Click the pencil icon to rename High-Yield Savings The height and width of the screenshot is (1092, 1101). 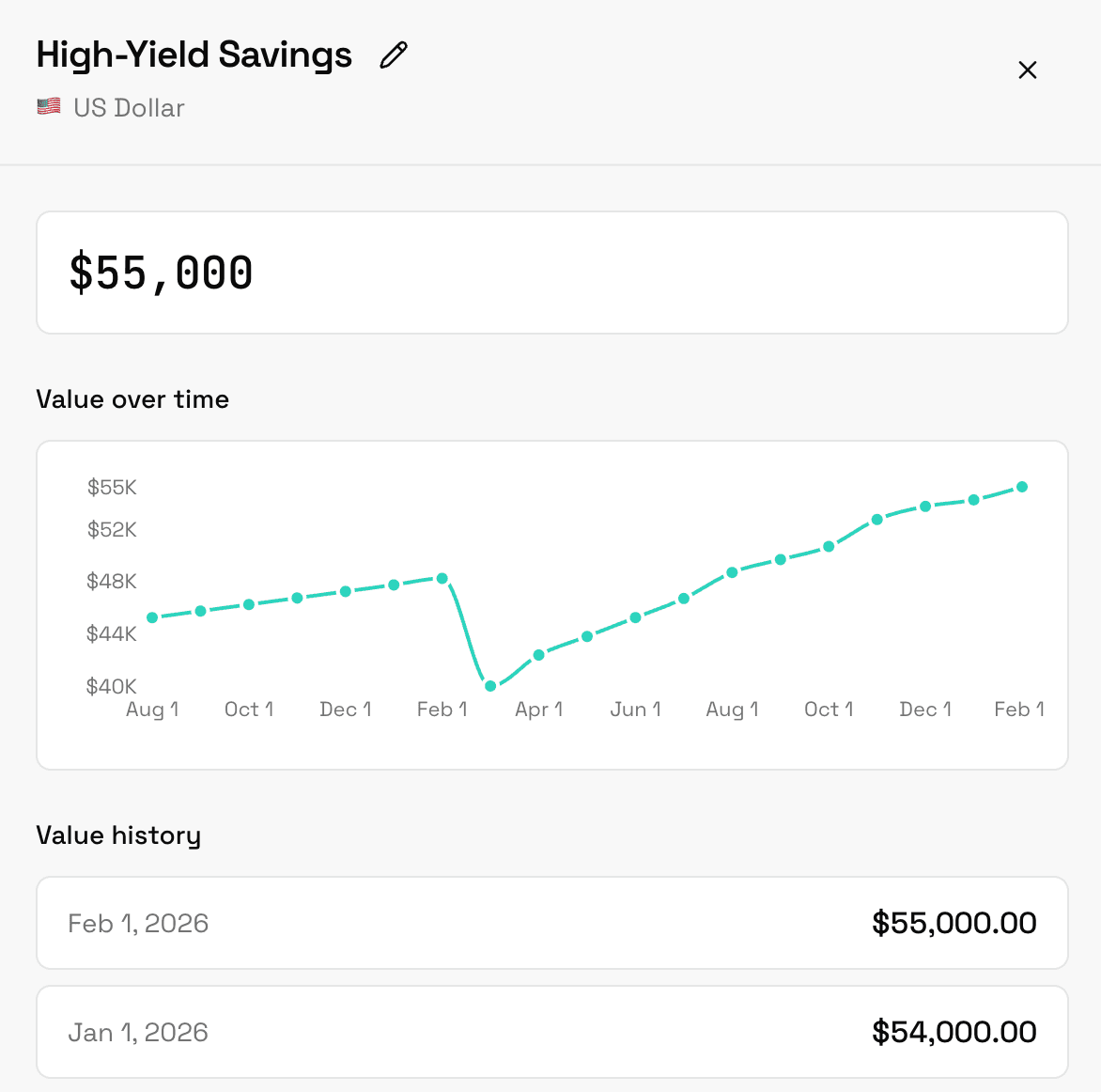pyautogui.click(x=393, y=55)
